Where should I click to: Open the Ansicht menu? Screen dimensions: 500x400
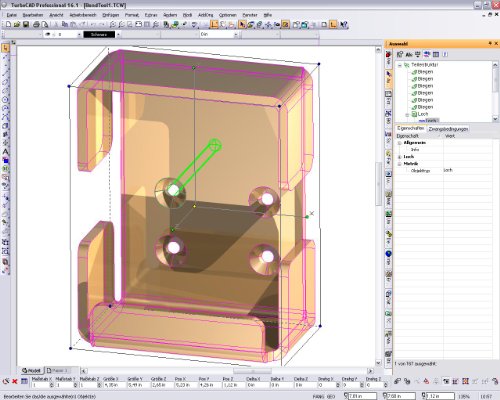[56, 15]
